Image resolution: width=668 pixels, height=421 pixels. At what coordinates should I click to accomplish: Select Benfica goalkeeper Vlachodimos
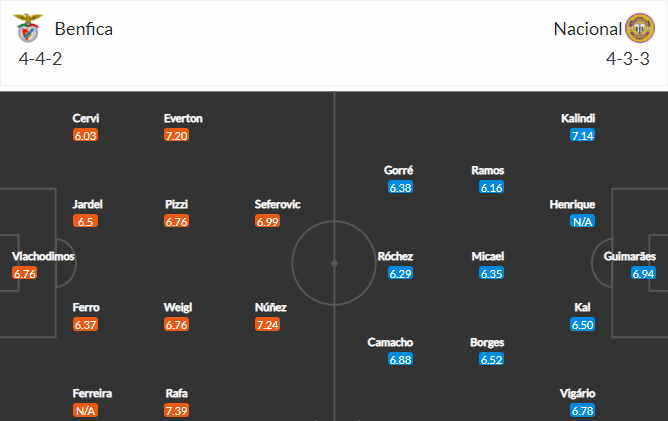coord(43,256)
